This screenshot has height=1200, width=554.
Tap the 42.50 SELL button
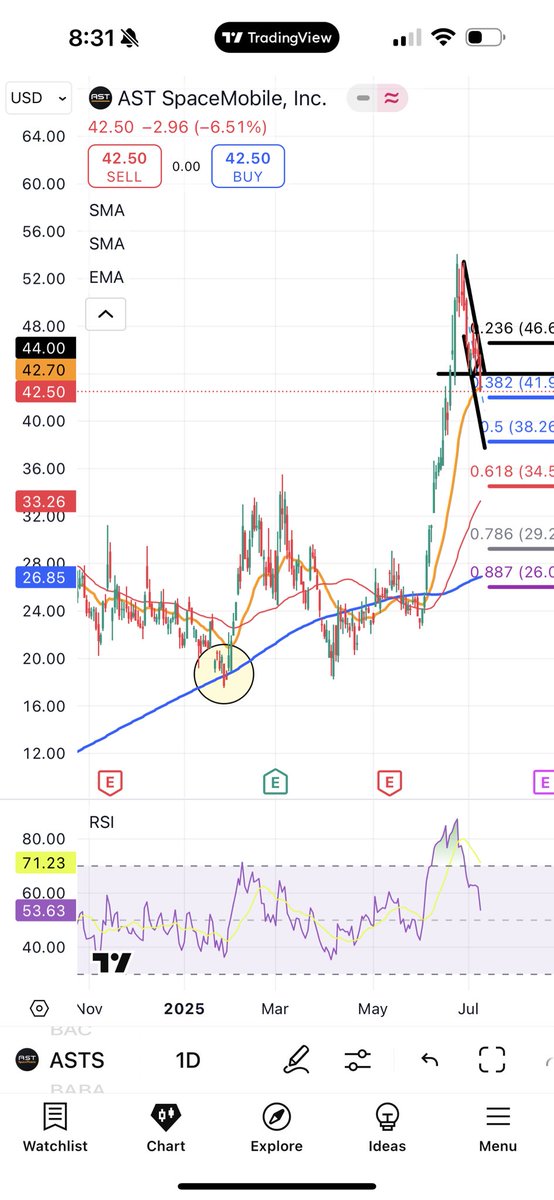click(124, 166)
